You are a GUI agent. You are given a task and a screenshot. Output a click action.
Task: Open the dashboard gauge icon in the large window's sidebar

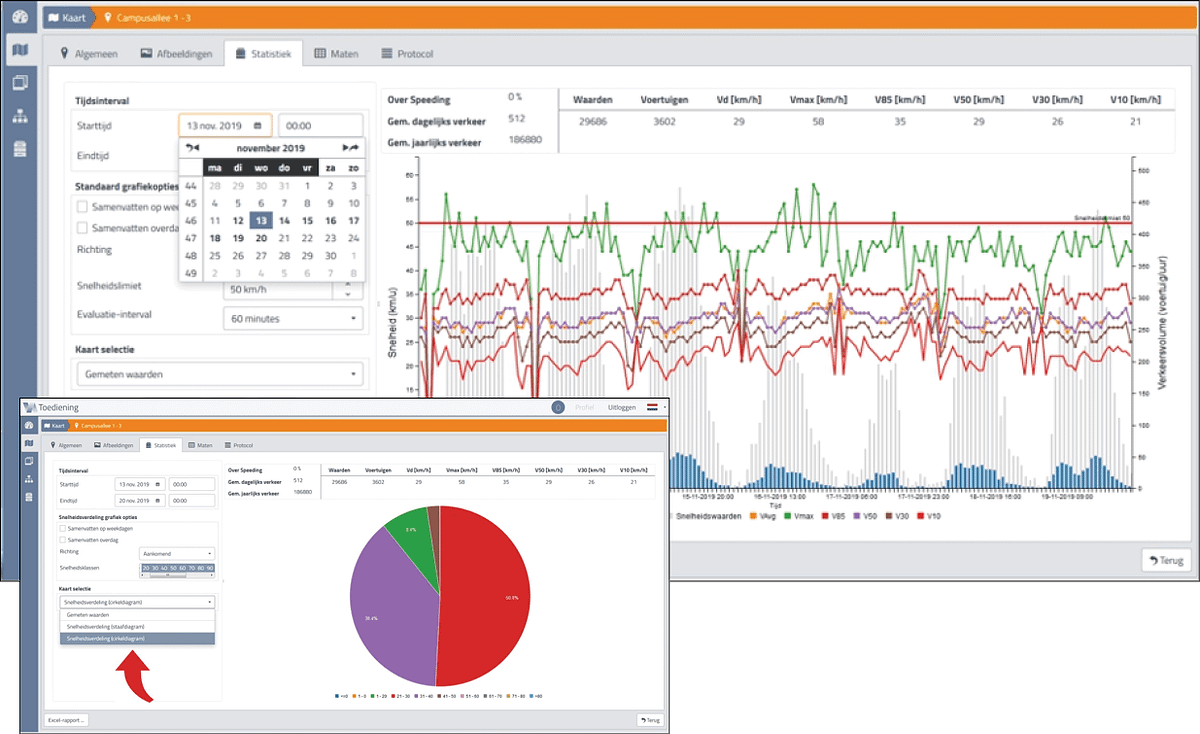pos(20,17)
